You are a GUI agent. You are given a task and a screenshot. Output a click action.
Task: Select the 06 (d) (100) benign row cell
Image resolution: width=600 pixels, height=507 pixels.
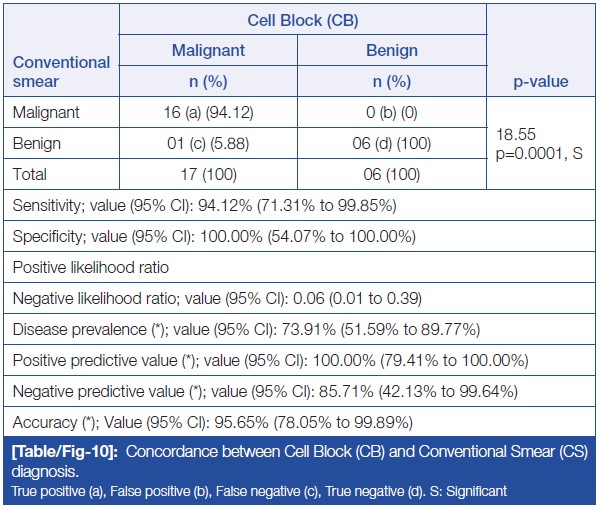pos(393,143)
